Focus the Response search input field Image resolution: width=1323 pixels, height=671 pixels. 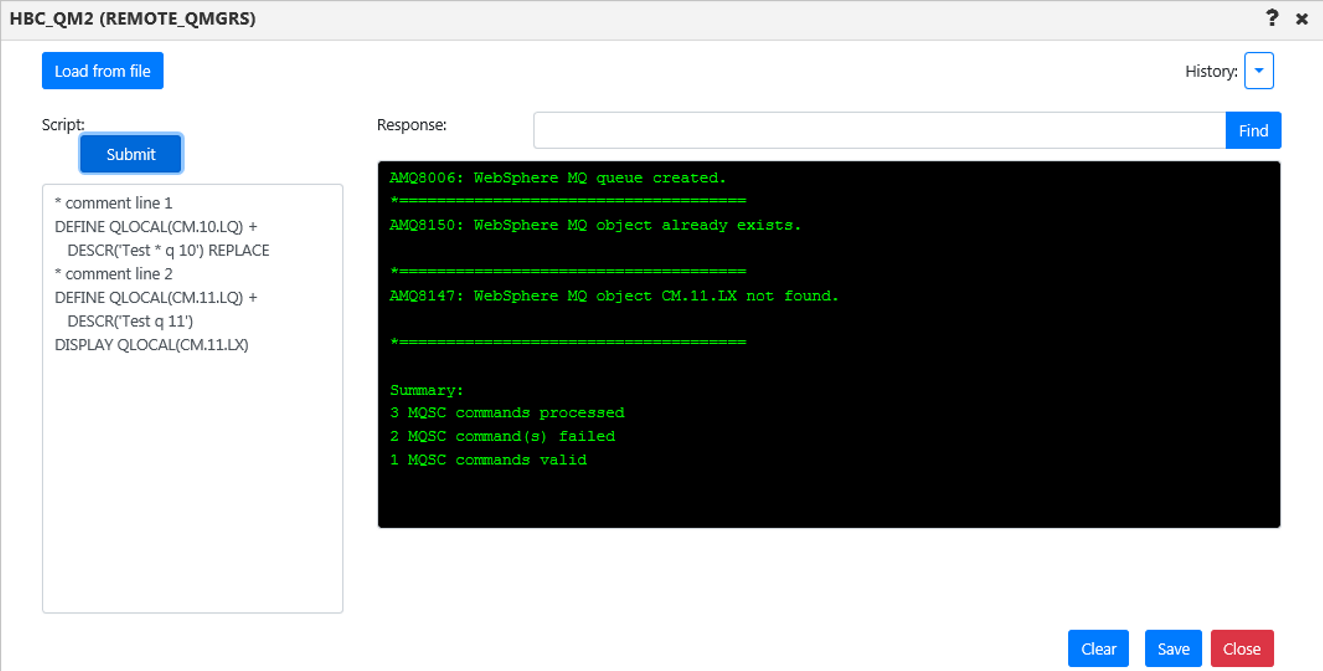pos(880,130)
